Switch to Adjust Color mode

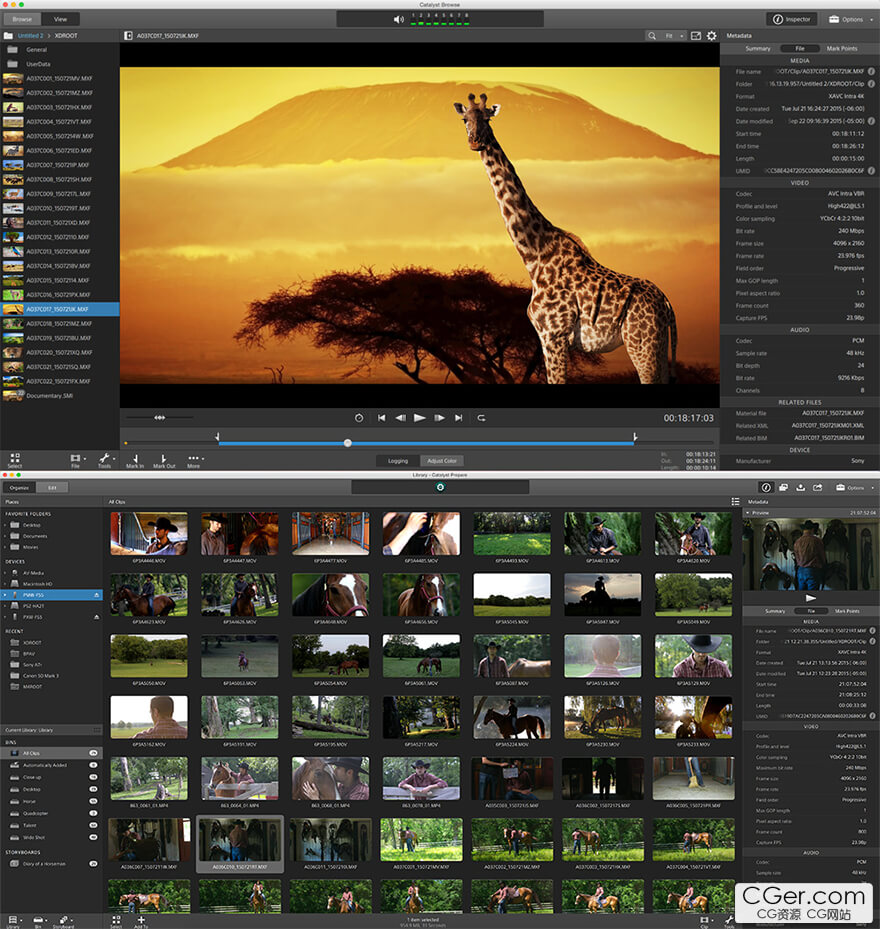coord(441,461)
